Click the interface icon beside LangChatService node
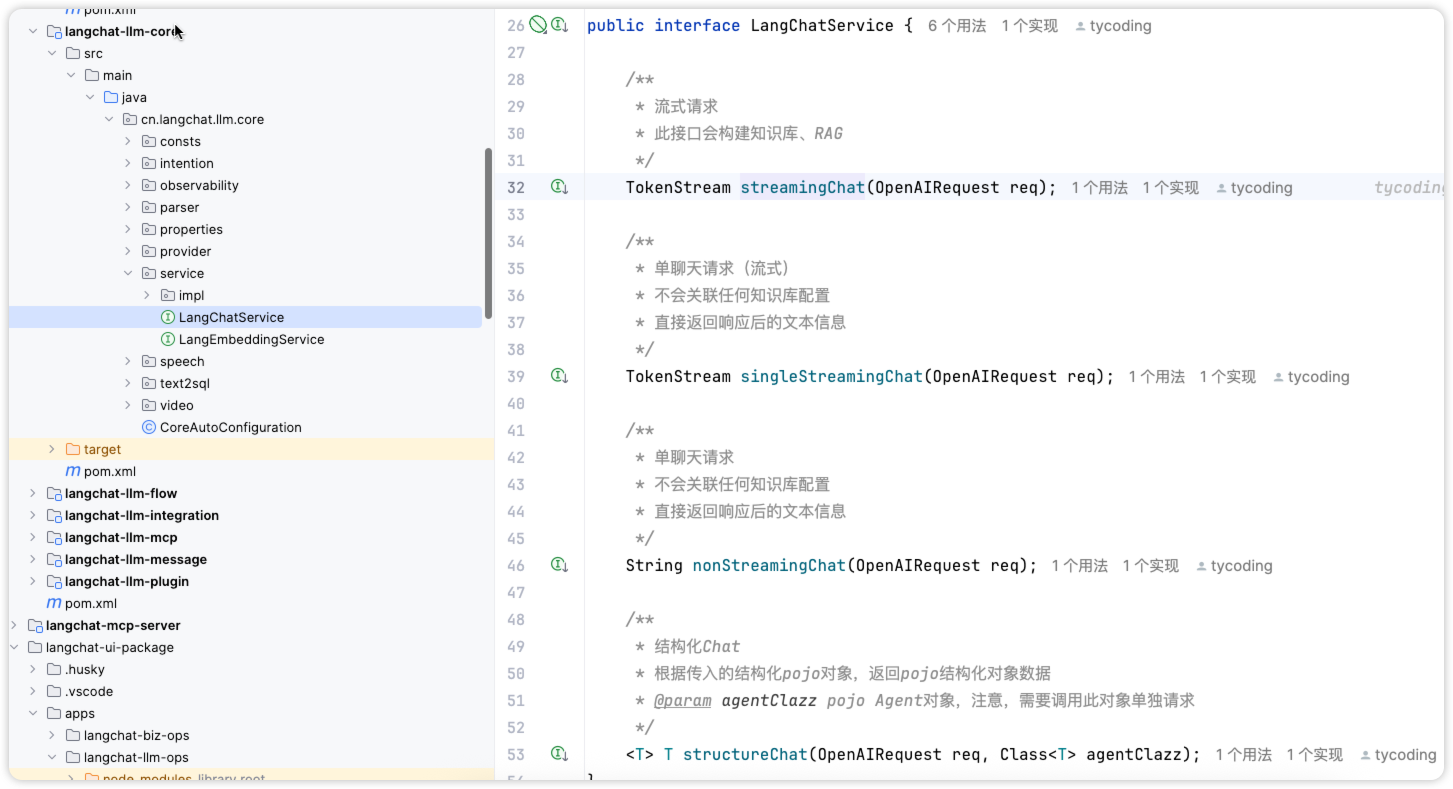Screen dimensions: 1453x789 coord(169,317)
